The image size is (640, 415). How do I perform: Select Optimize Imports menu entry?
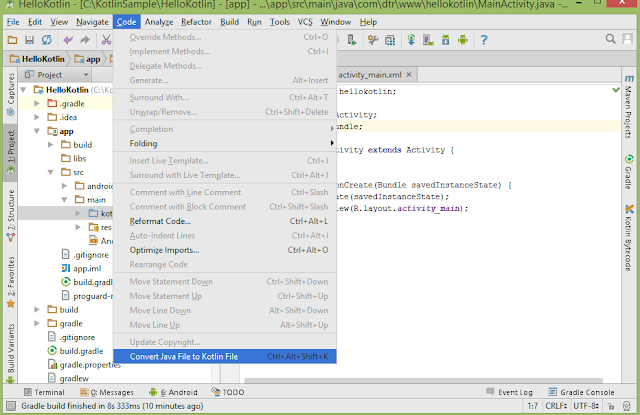(225, 250)
